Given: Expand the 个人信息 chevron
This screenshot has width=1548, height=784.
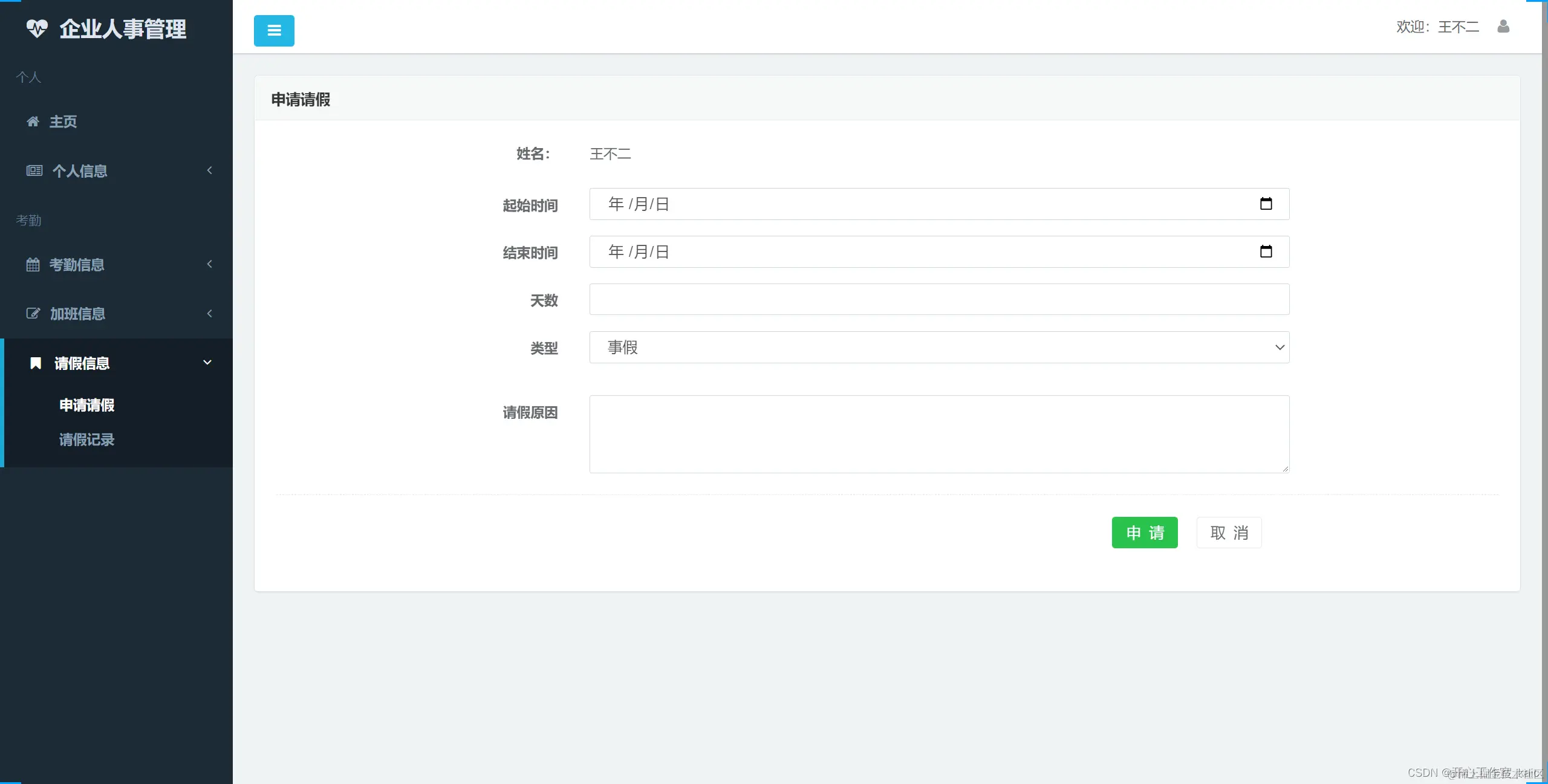Looking at the screenshot, I should tap(209, 170).
